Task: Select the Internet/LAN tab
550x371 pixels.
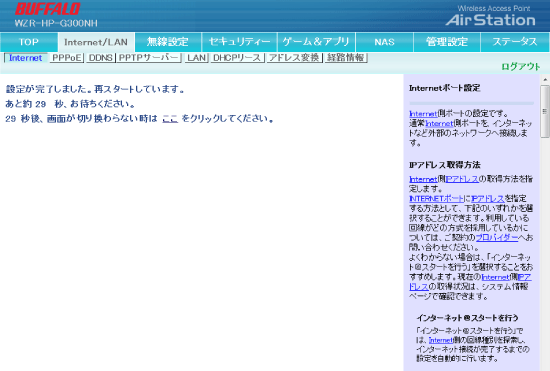Action: (x=96, y=42)
